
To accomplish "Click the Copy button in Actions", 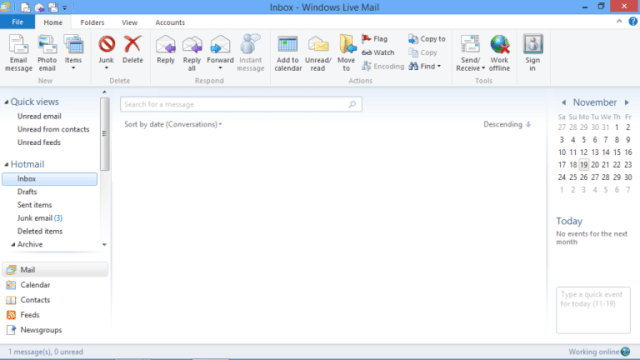I will (x=423, y=53).
